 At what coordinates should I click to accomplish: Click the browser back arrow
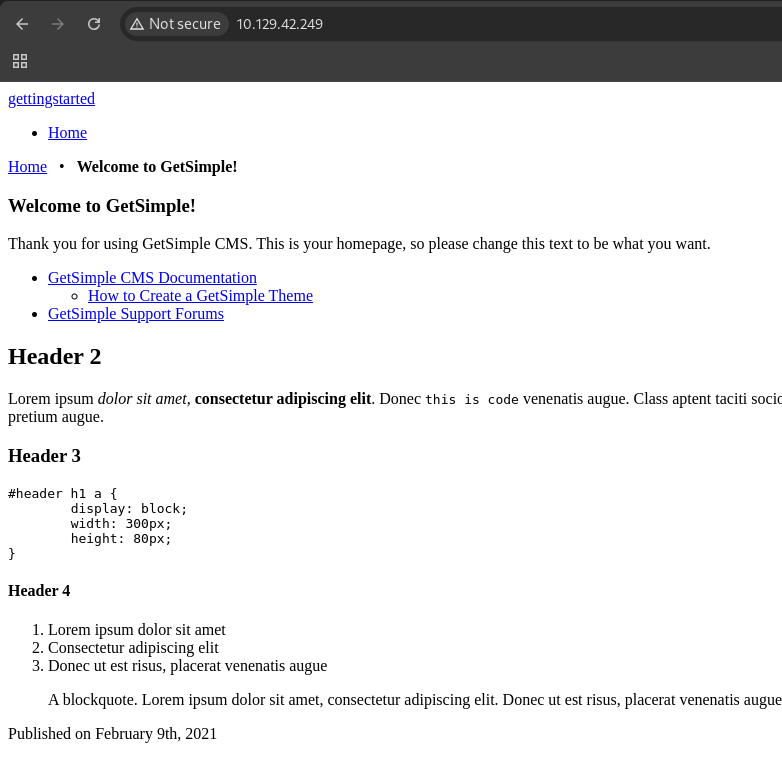[22, 24]
